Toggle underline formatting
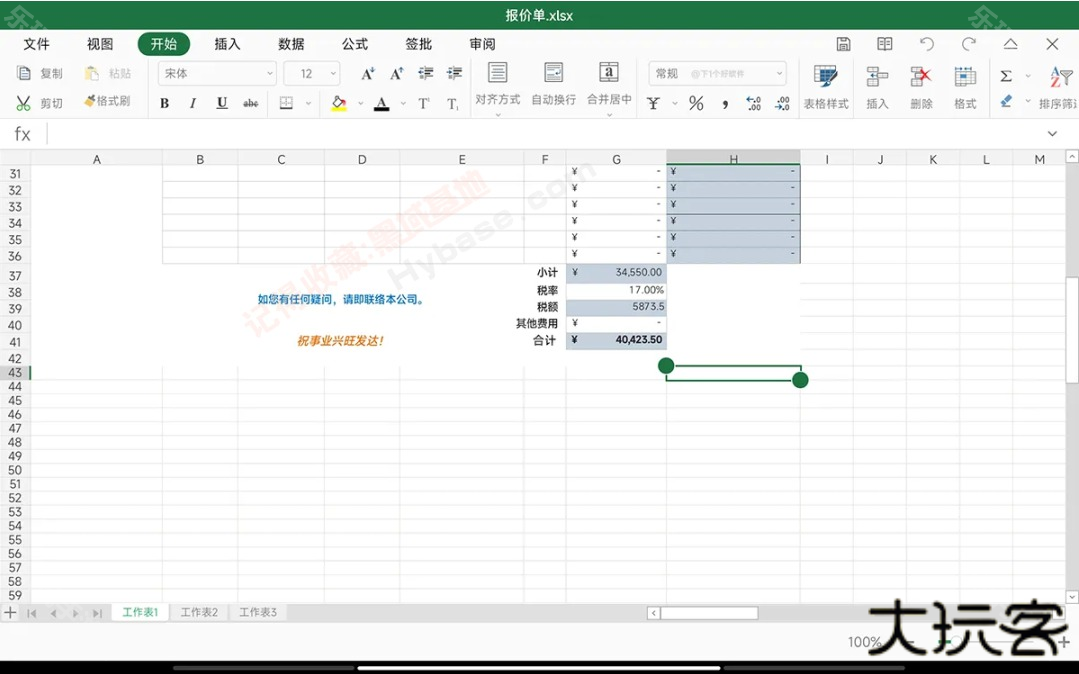Viewport: 1079px width, 674px height. 220,102
